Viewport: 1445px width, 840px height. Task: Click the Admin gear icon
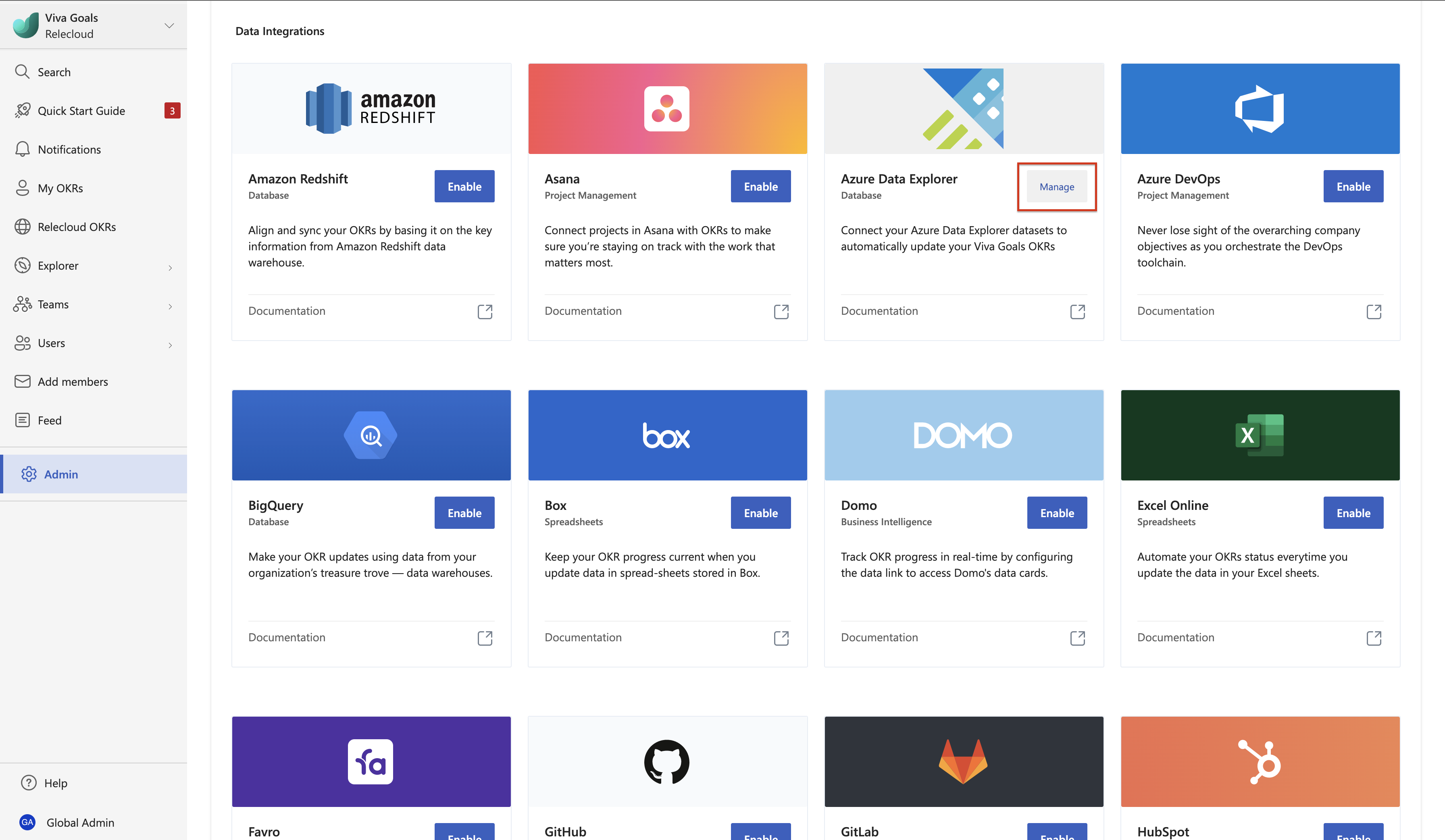[x=29, y=474]
